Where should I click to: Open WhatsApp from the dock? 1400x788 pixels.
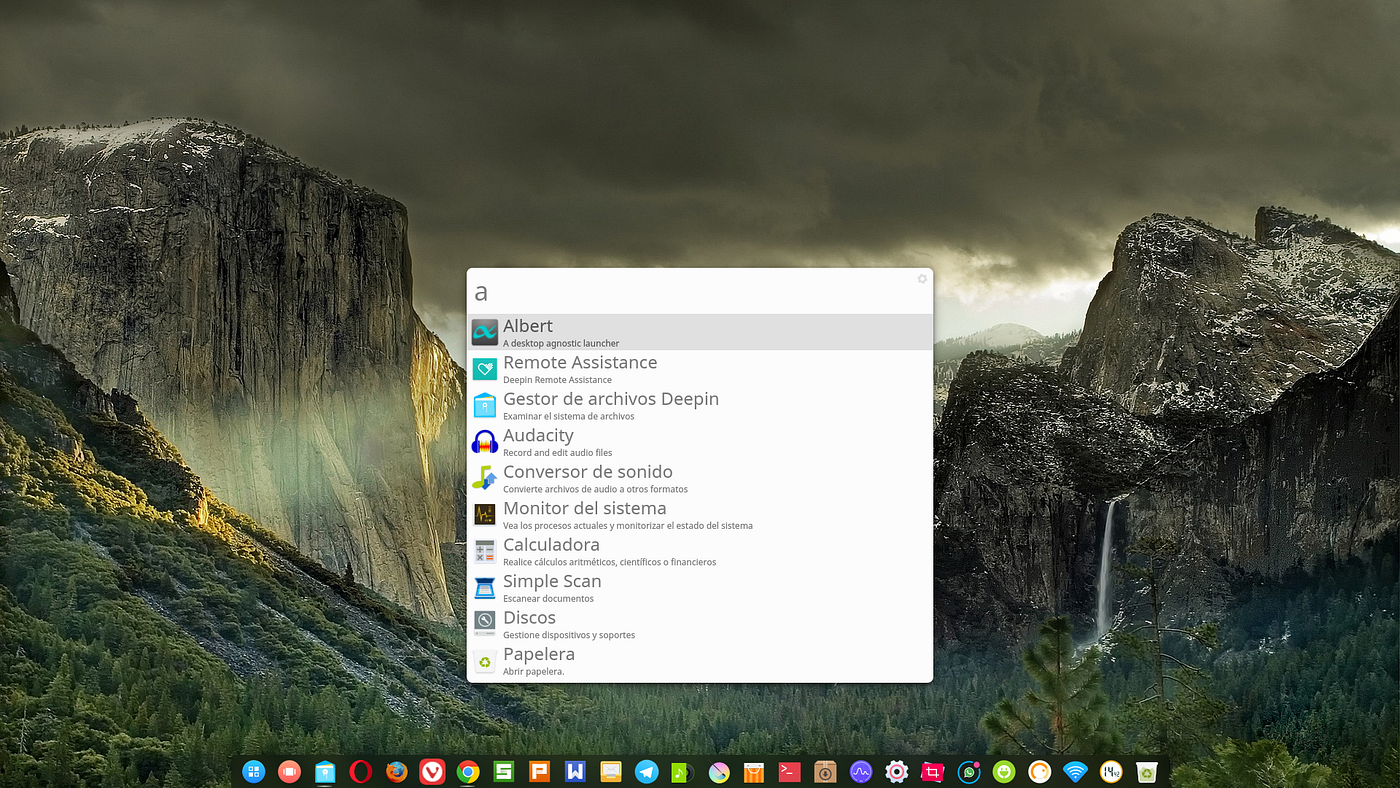click(x=968, y=771)
